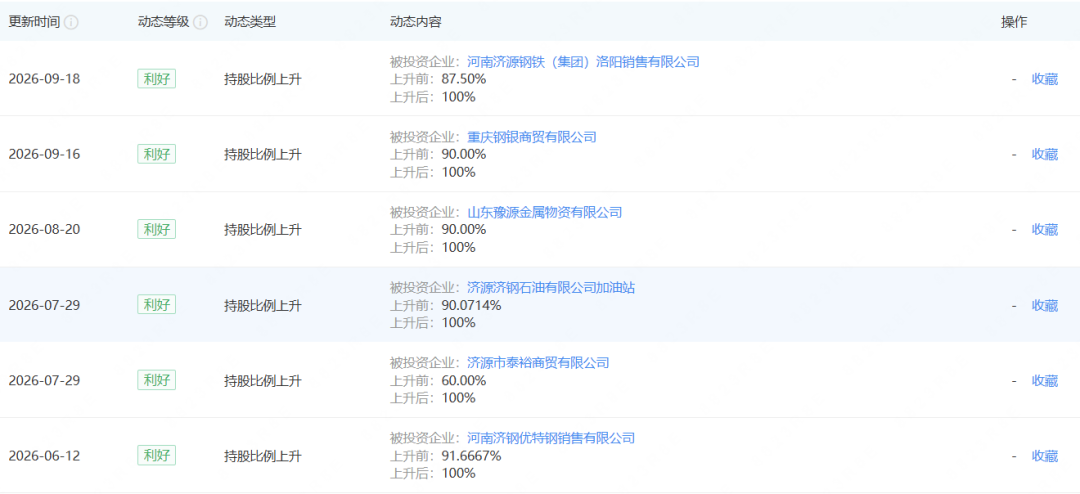Click 利好 tag in 2026-08-20 row

[x=156, y=229]
